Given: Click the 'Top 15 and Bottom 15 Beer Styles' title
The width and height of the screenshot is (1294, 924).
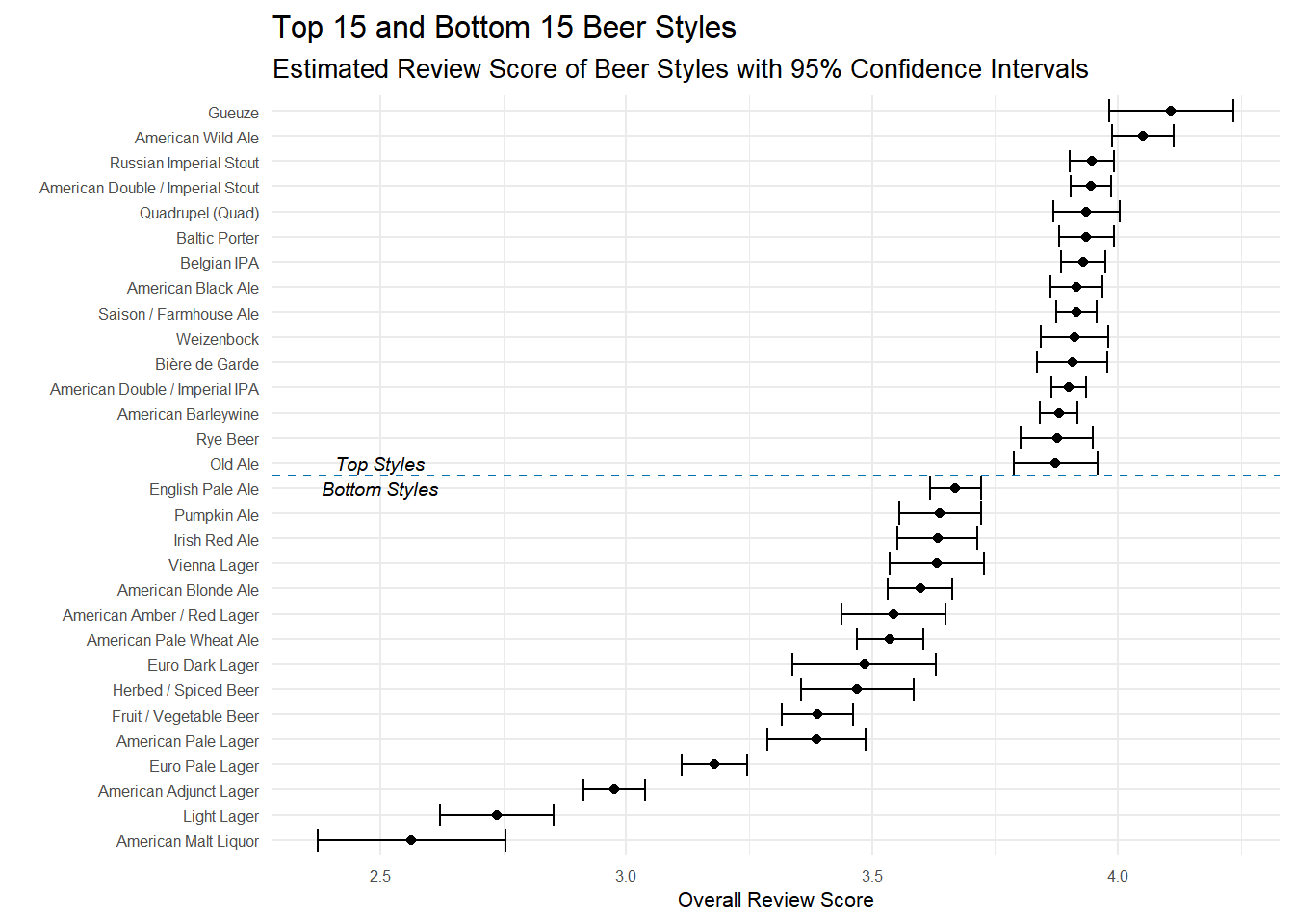Looking at the screenshot, I should [x=504, y=27].
